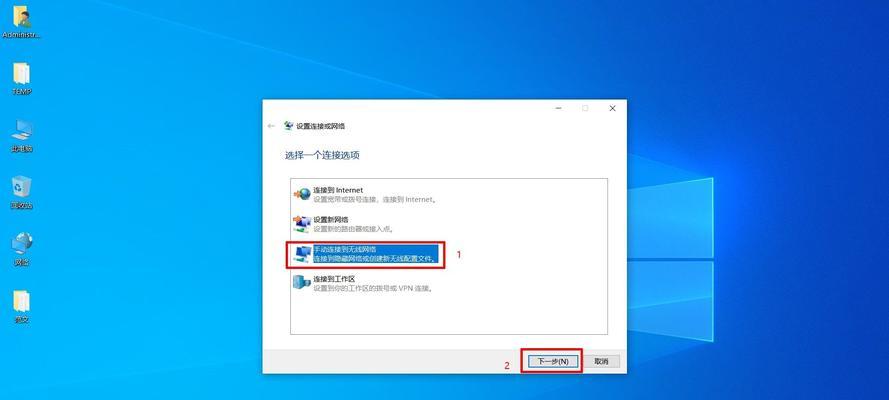Click the 选择一个连接选项 heading
The width and height of the screenshot is (889, 400).
(322, 155)
